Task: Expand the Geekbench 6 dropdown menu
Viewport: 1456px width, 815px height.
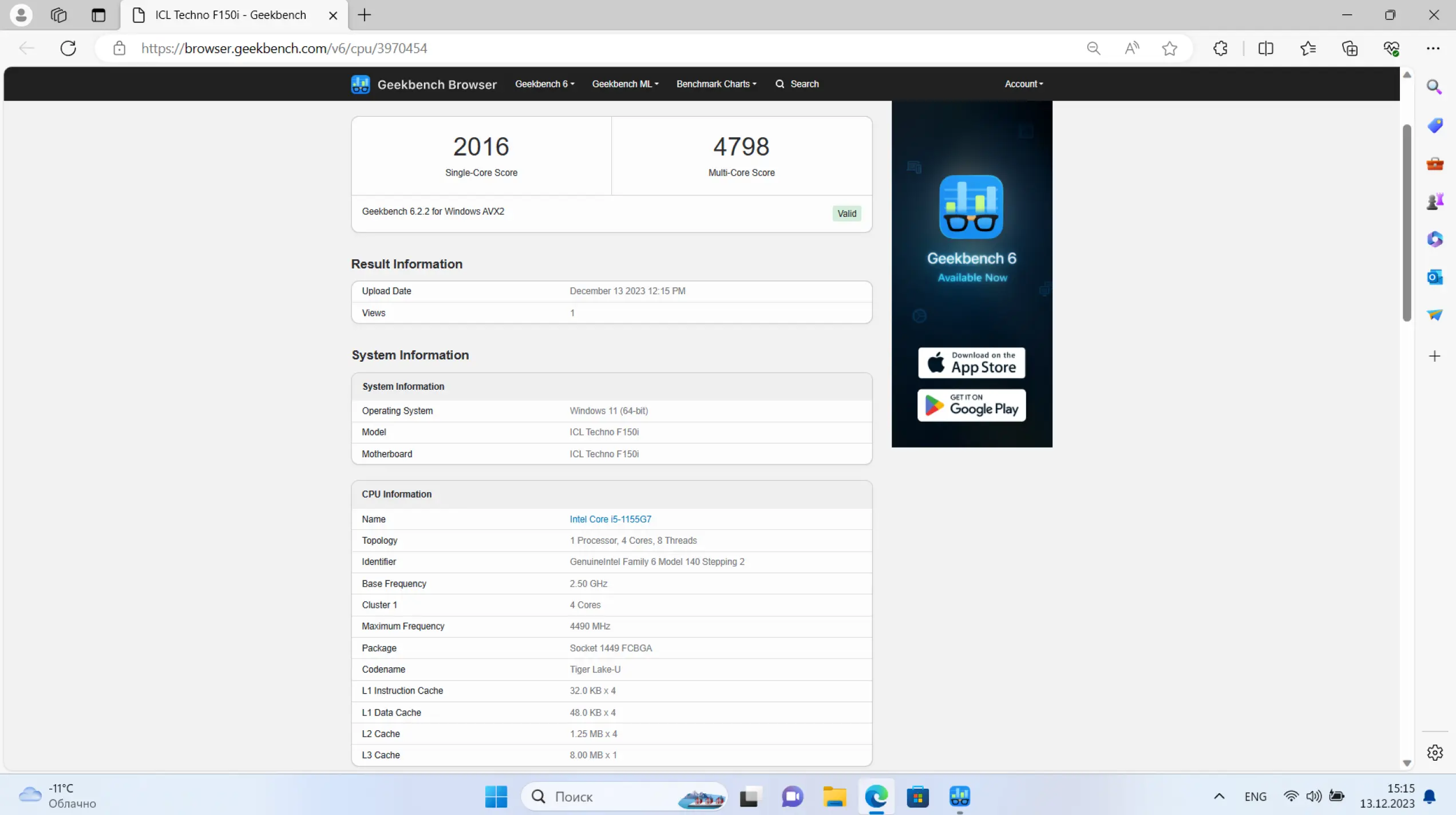Action: pyautogui.click(x=544, y=84)
